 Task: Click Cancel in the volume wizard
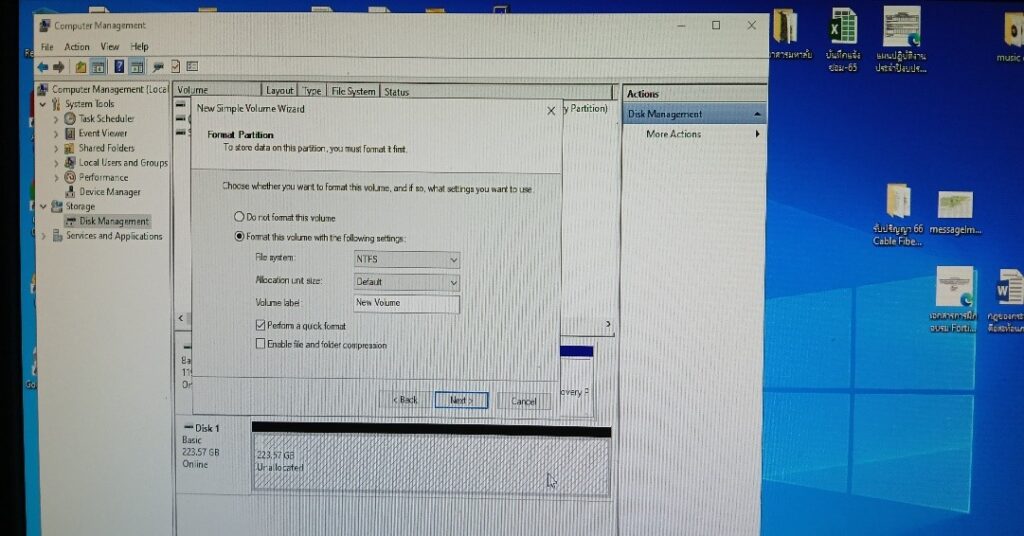point(524,401)
